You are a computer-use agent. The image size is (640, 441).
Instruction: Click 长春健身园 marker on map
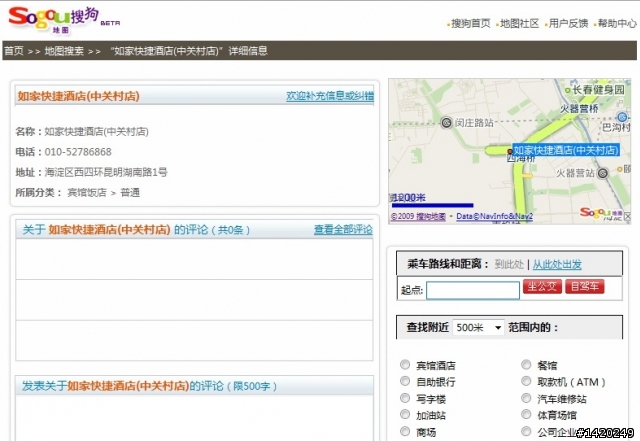567,90
